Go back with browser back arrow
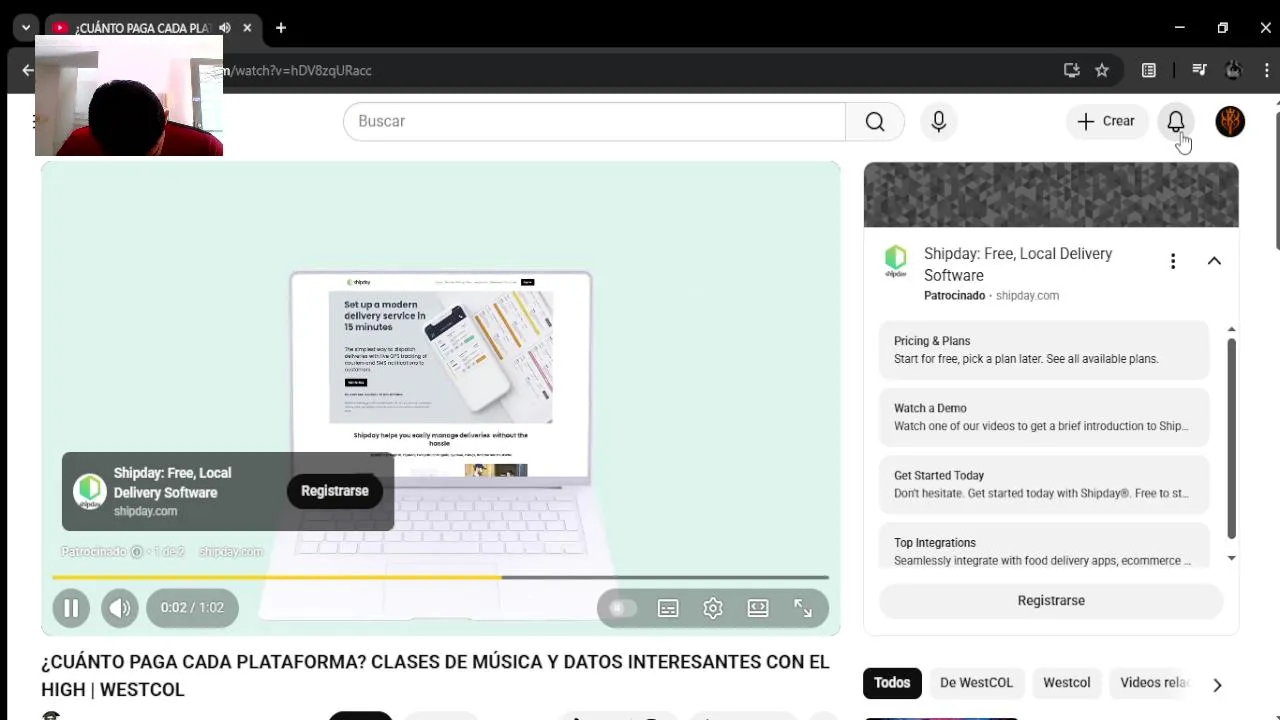 [x=27, y=71]
